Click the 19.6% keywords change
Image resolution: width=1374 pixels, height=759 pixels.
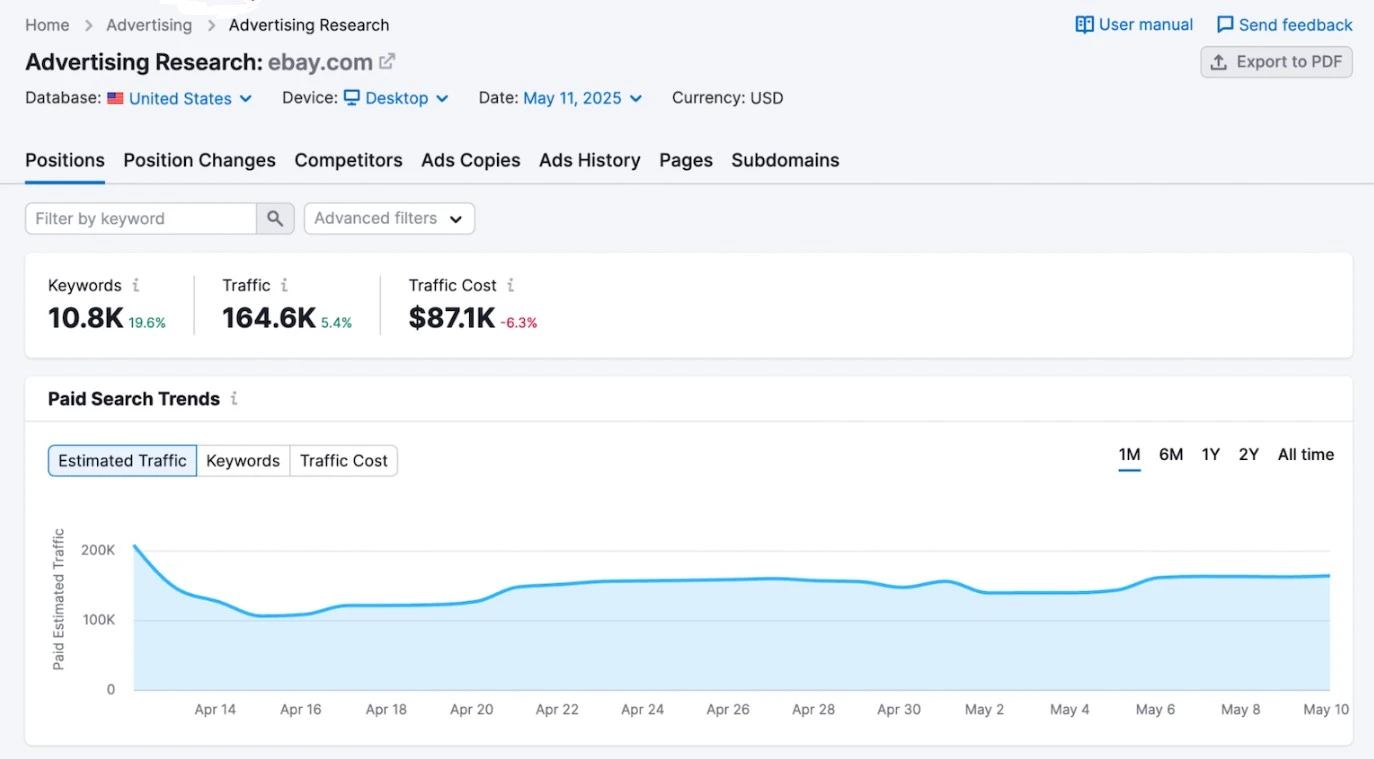147,323
